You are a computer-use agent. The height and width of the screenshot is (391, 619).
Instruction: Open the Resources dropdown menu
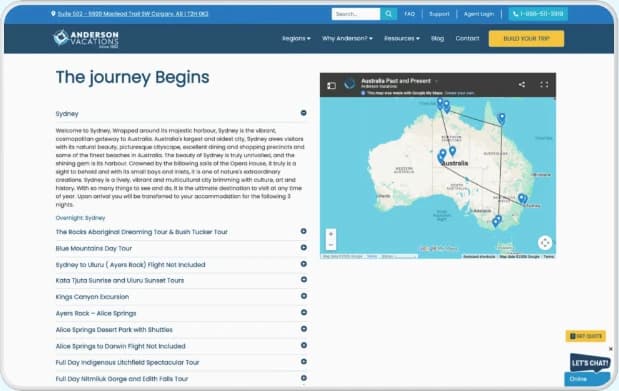[x=401, y=38]
